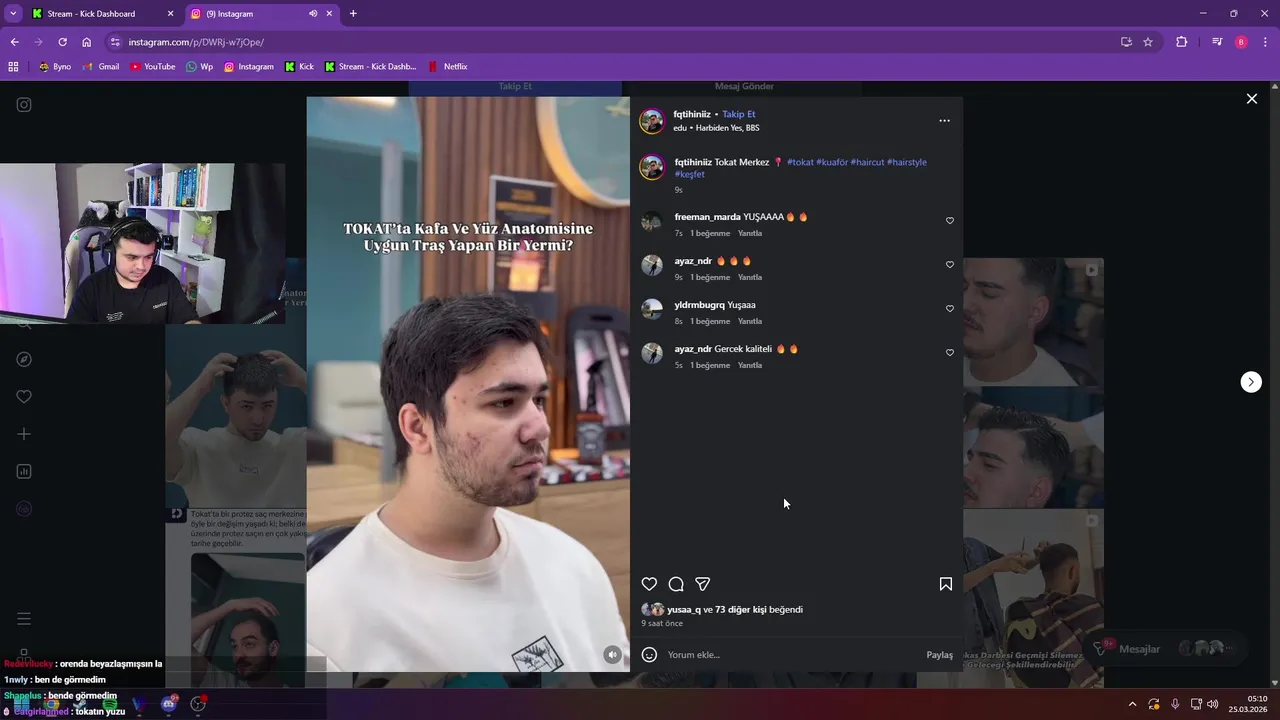The width and height of the screenshot is (1280, 720).
Task: Open Gmail bookmark
Action: tap(101, 67)
